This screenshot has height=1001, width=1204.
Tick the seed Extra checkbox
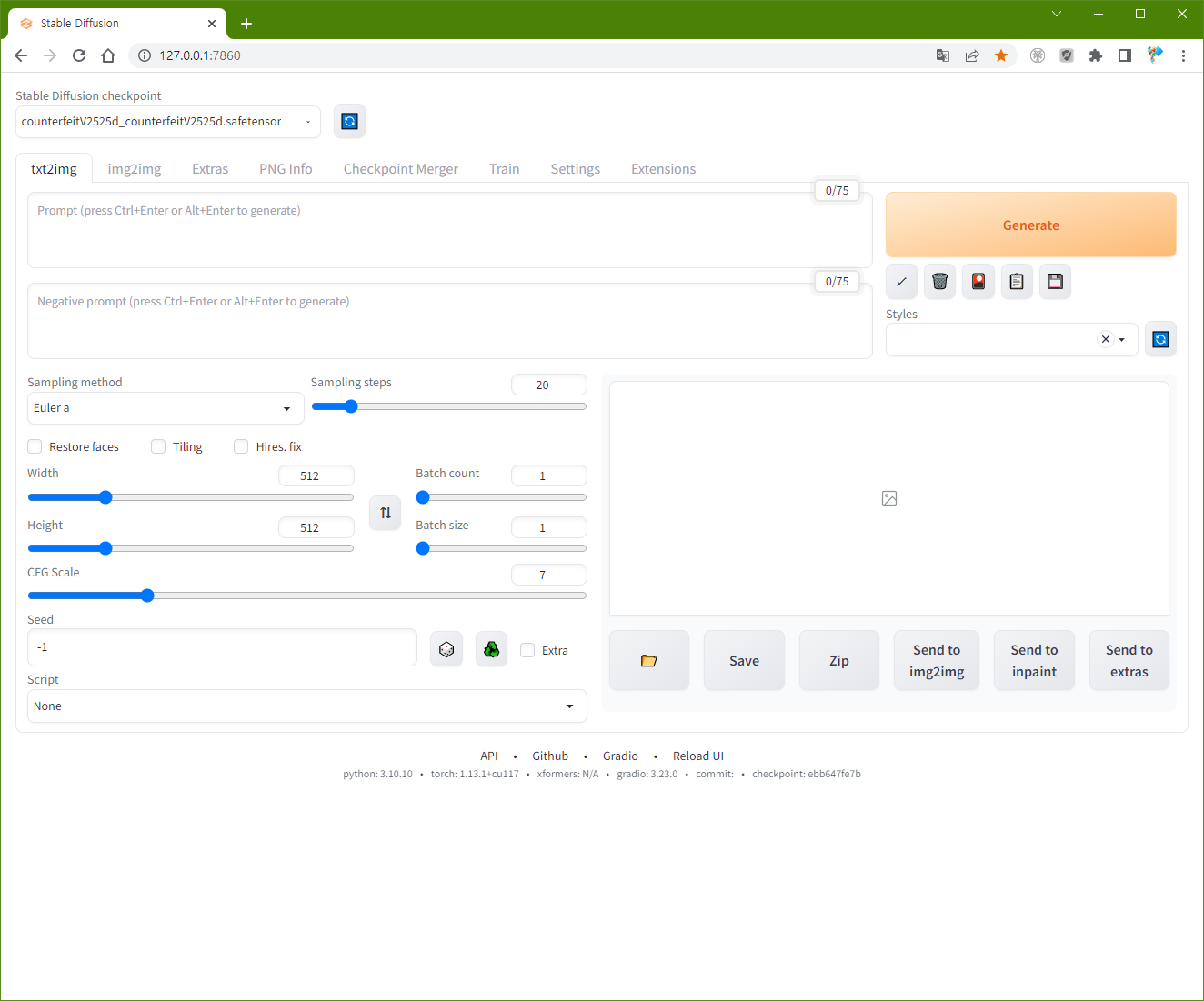click(527, 650)
